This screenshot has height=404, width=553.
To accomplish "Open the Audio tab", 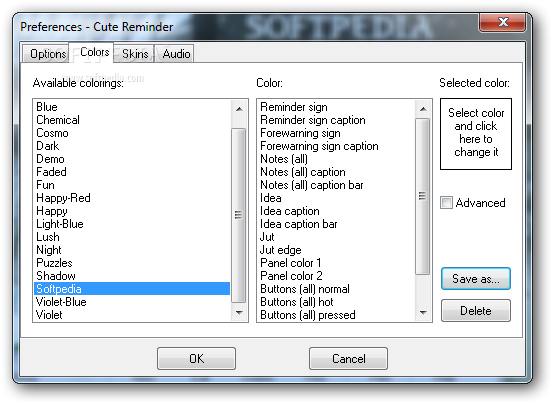I will pyautogui.click(x=175, y=54).
